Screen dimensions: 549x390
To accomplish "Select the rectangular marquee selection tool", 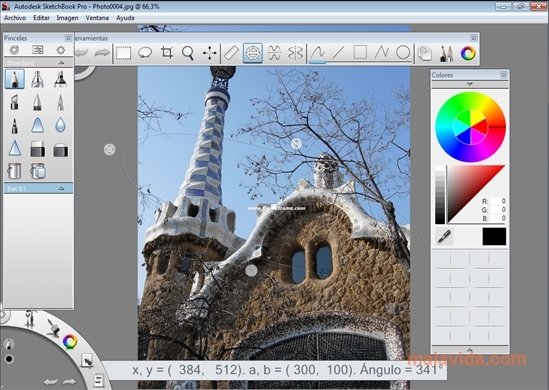I will 123,53.
